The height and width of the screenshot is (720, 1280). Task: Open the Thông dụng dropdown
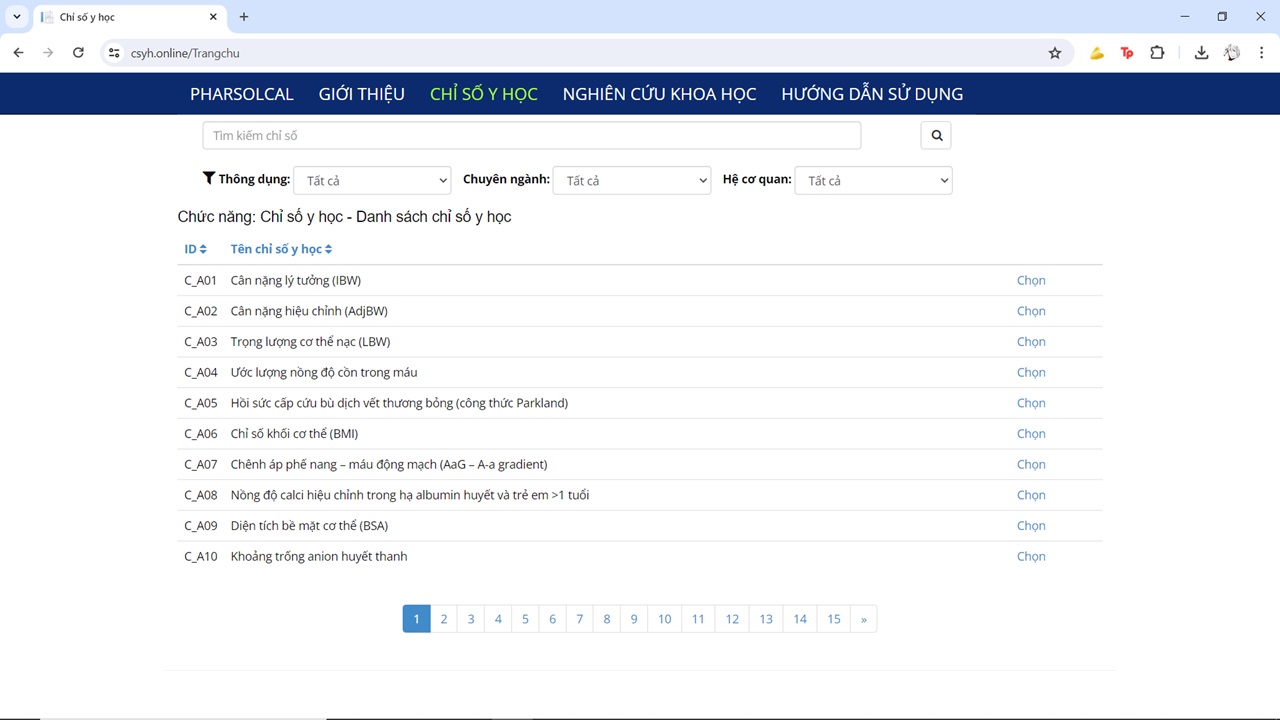(x=372, y=180)
